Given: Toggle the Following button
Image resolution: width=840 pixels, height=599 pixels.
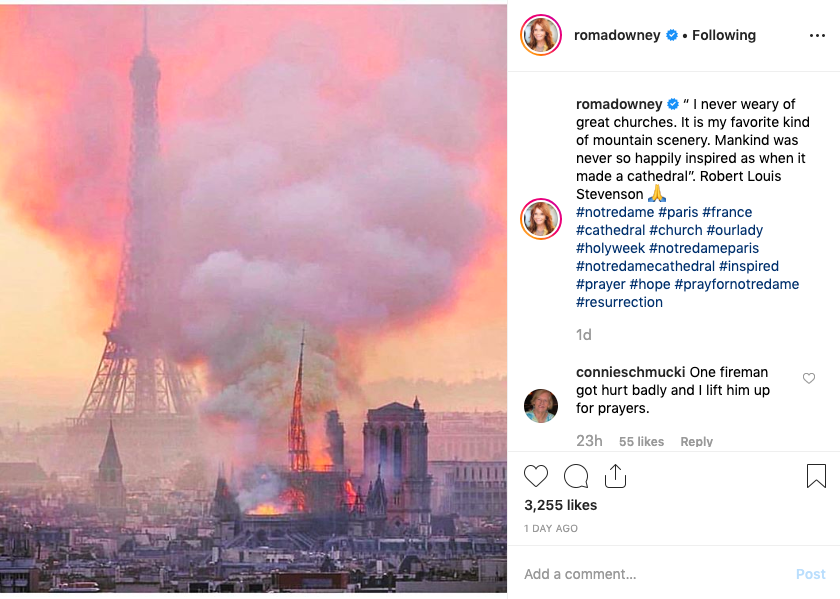Looking at the screenshot, I should click(724, 35).
